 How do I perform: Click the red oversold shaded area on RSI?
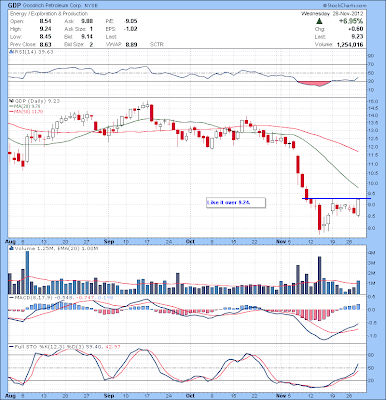coord(314,83)
